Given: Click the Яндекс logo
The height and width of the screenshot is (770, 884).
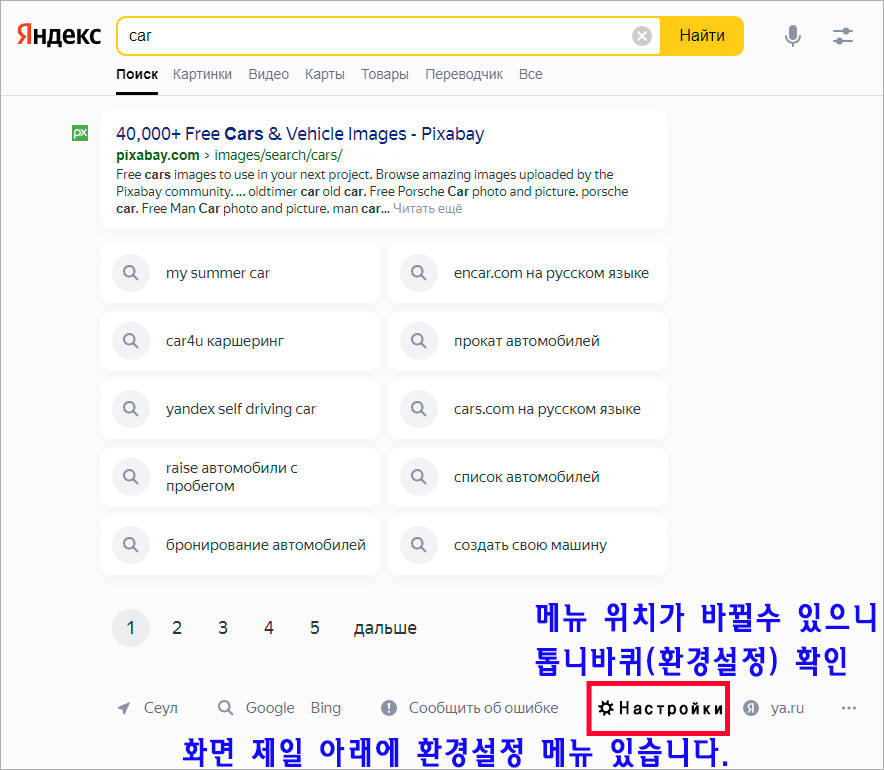Looking at the screenshot, I should [59, 35].
